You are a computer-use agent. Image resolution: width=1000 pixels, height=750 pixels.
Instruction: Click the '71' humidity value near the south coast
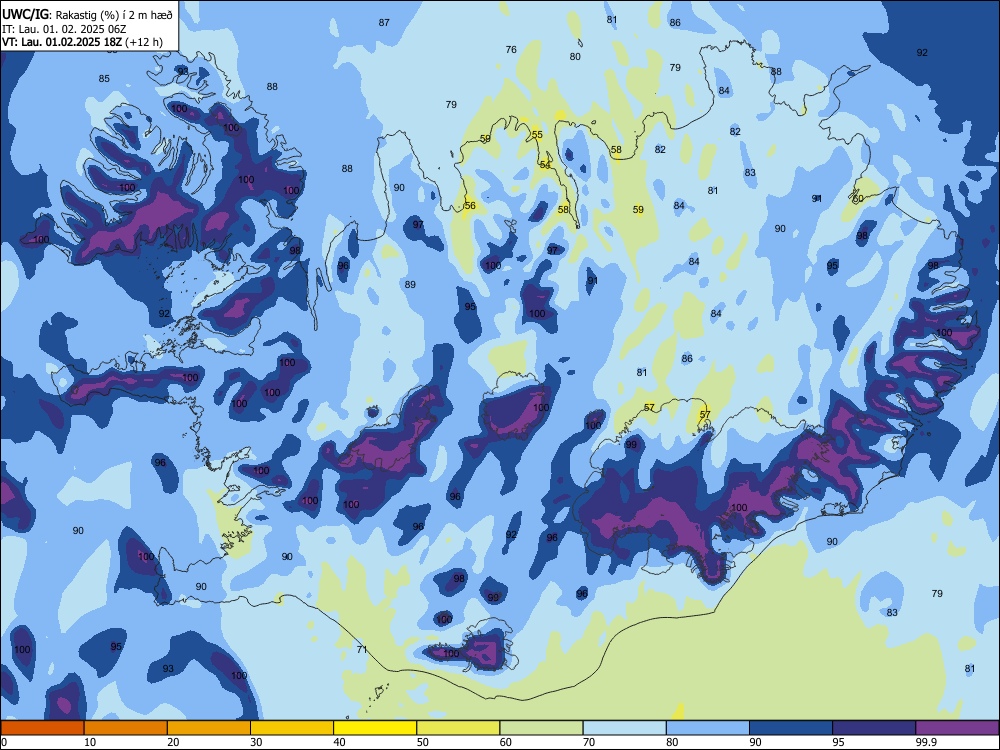point(362,649)
